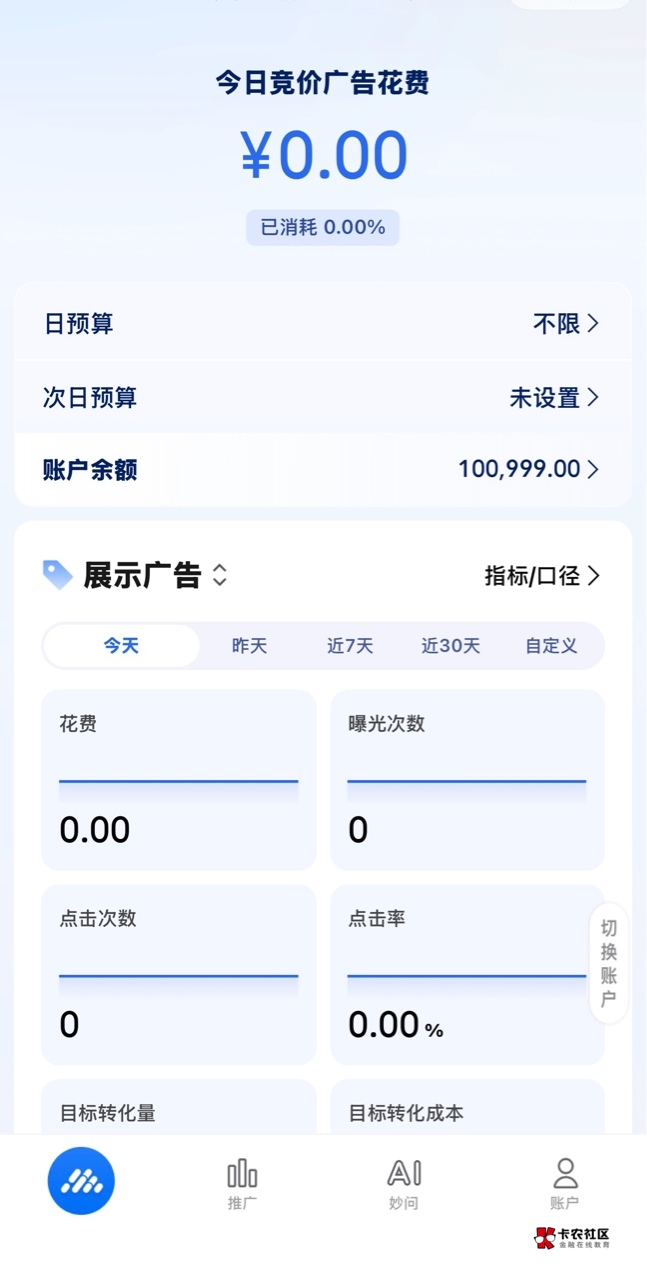647x1280 pixels.
Task: Switch to the 近30天 tab
Action: pyautogui.click(x=450, y=646)
